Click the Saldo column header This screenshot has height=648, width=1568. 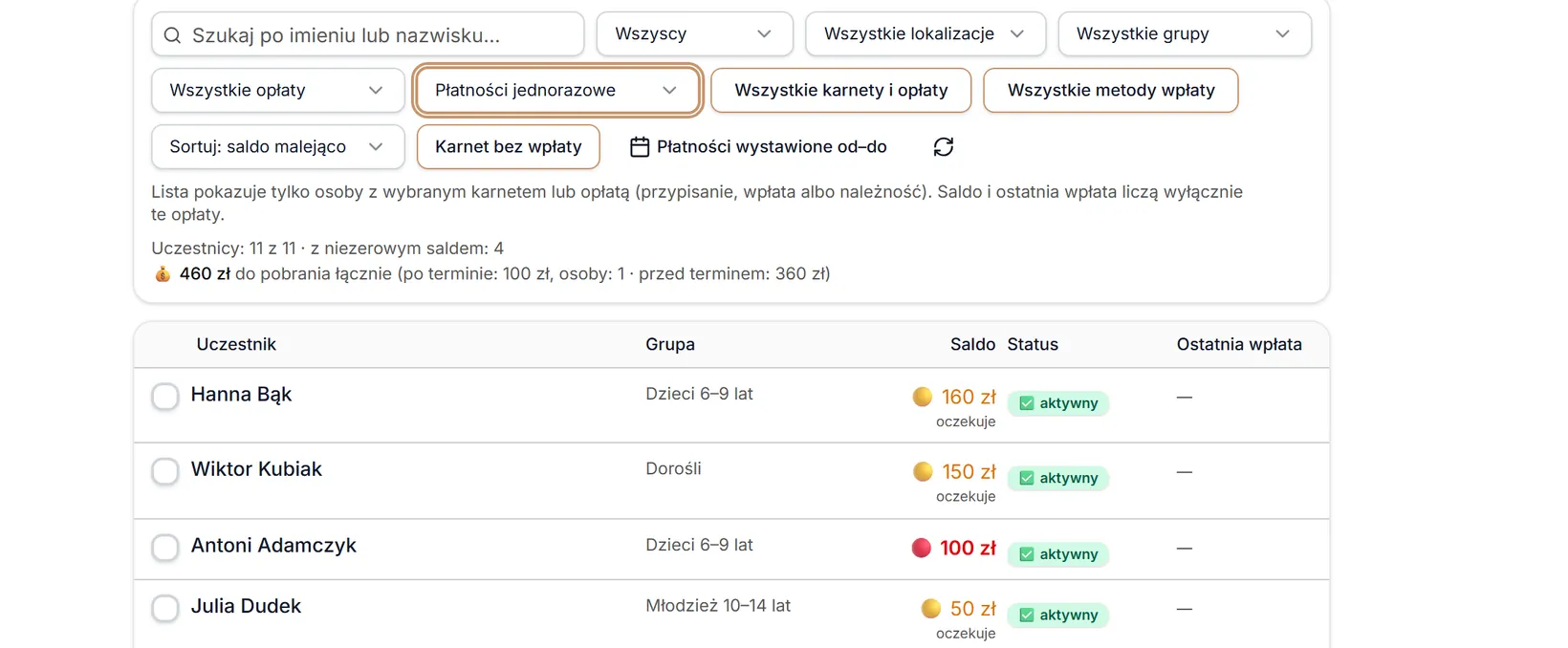972,344
